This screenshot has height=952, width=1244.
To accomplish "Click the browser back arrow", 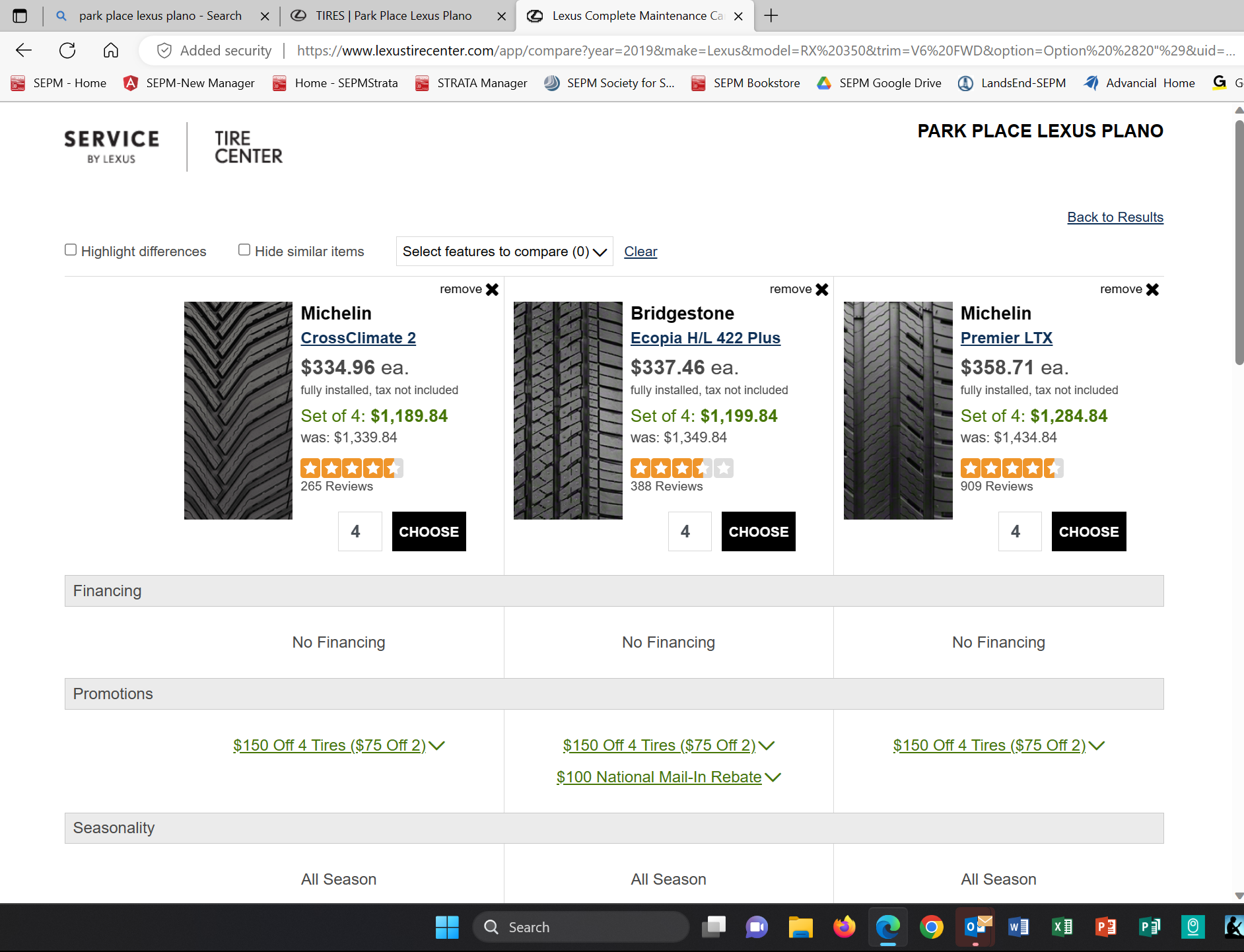I will tap(24, 50).
